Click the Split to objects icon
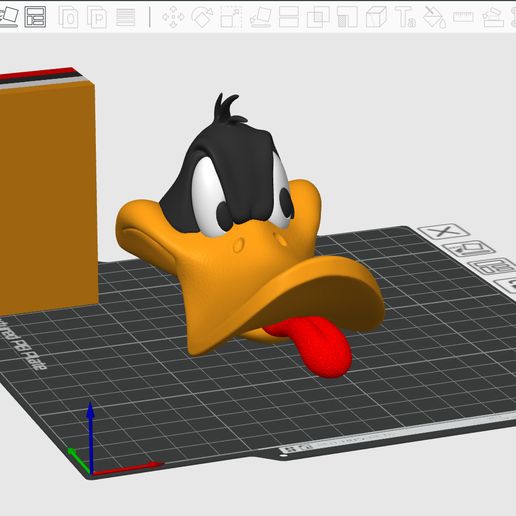 coord(68,17)
